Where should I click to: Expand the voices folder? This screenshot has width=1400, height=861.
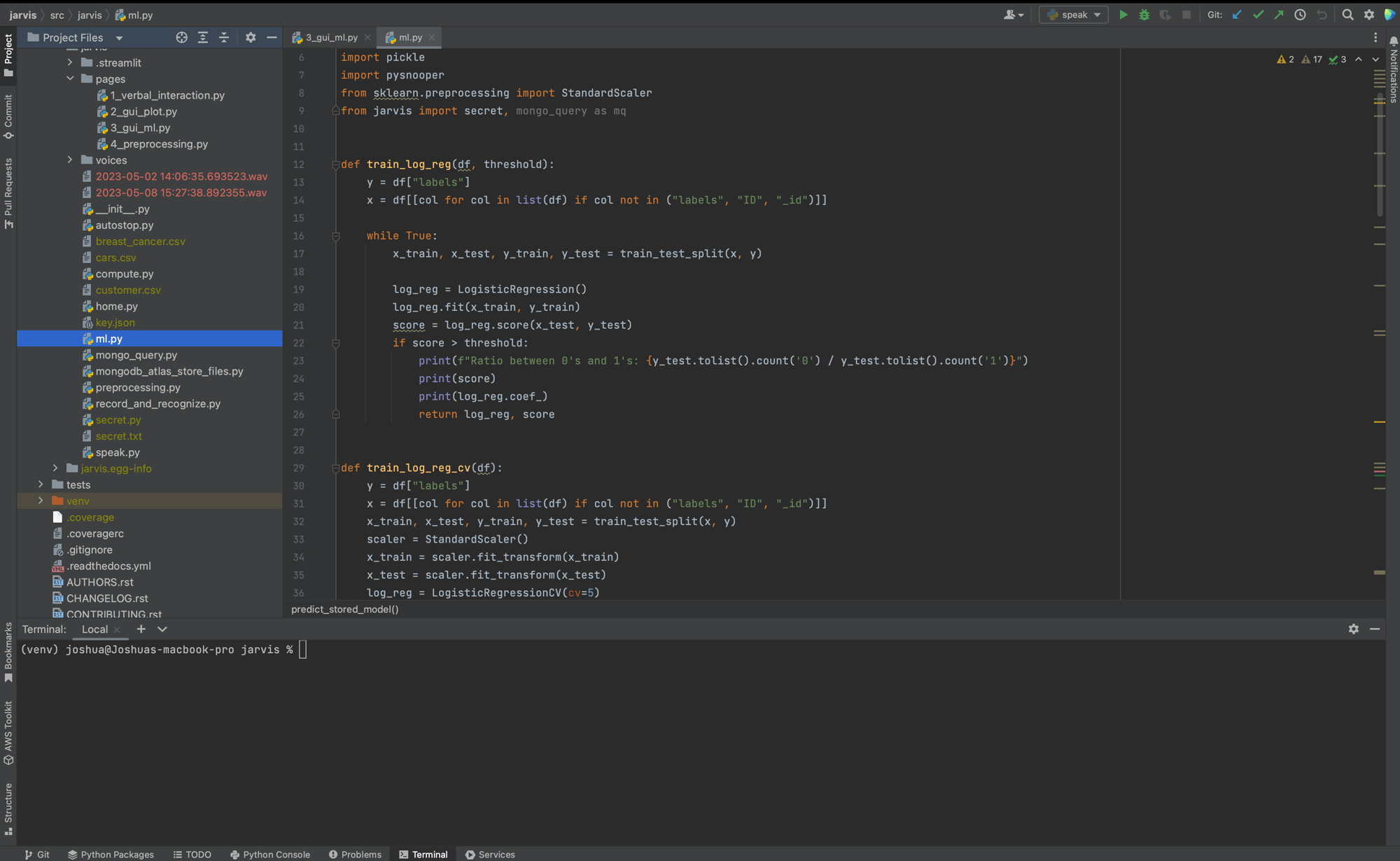click(x=70, y=160)
